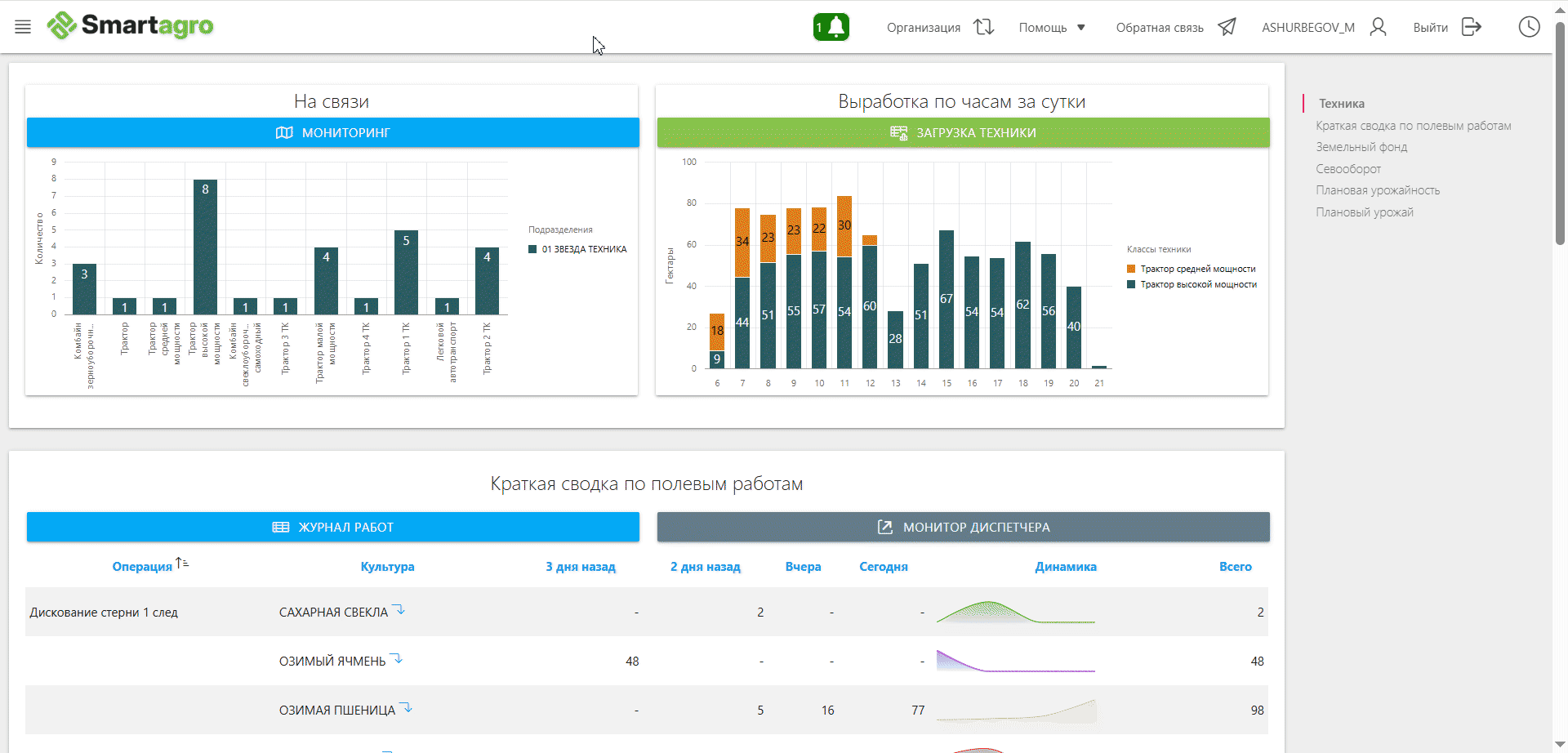Open the МОНИТОРИНГ button
Screen dimensions: 1568x753
click(332, 132)
